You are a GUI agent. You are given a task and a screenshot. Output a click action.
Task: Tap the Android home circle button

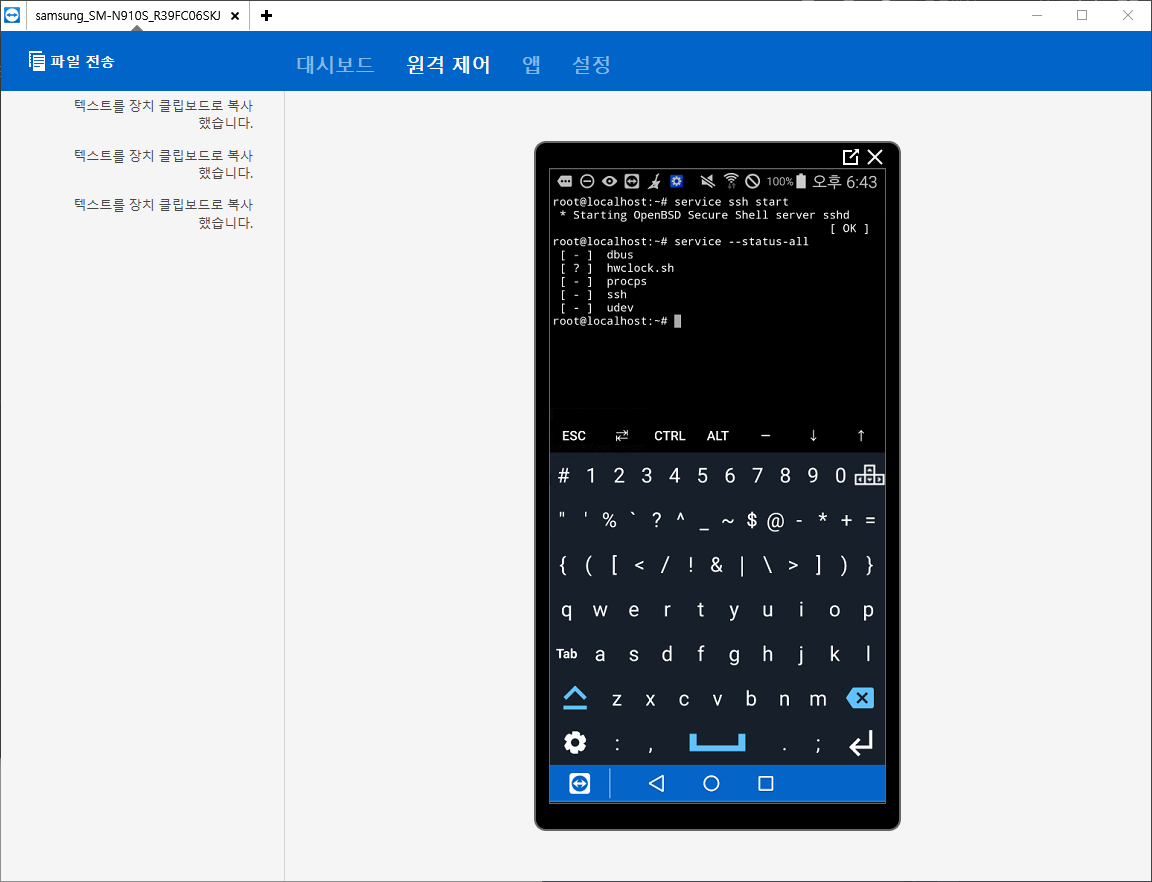tap(711, 784)
